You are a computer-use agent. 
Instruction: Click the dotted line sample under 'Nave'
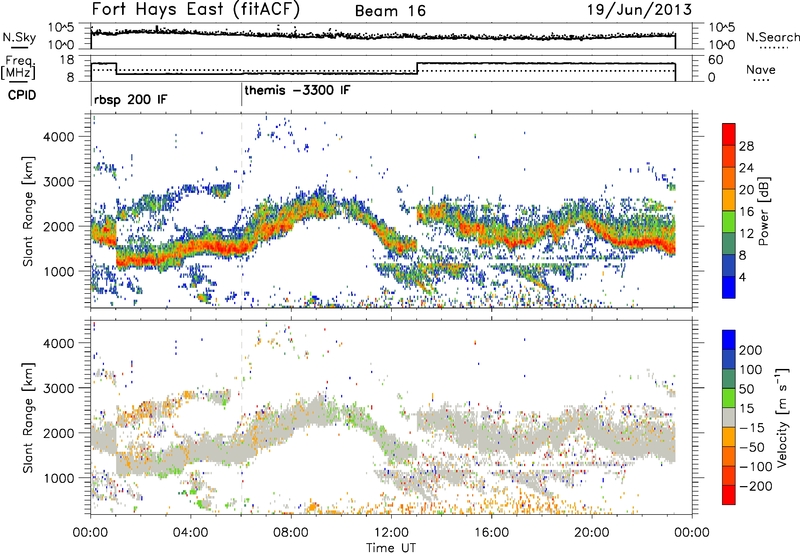pyautogui.click(x=761, y=80)
